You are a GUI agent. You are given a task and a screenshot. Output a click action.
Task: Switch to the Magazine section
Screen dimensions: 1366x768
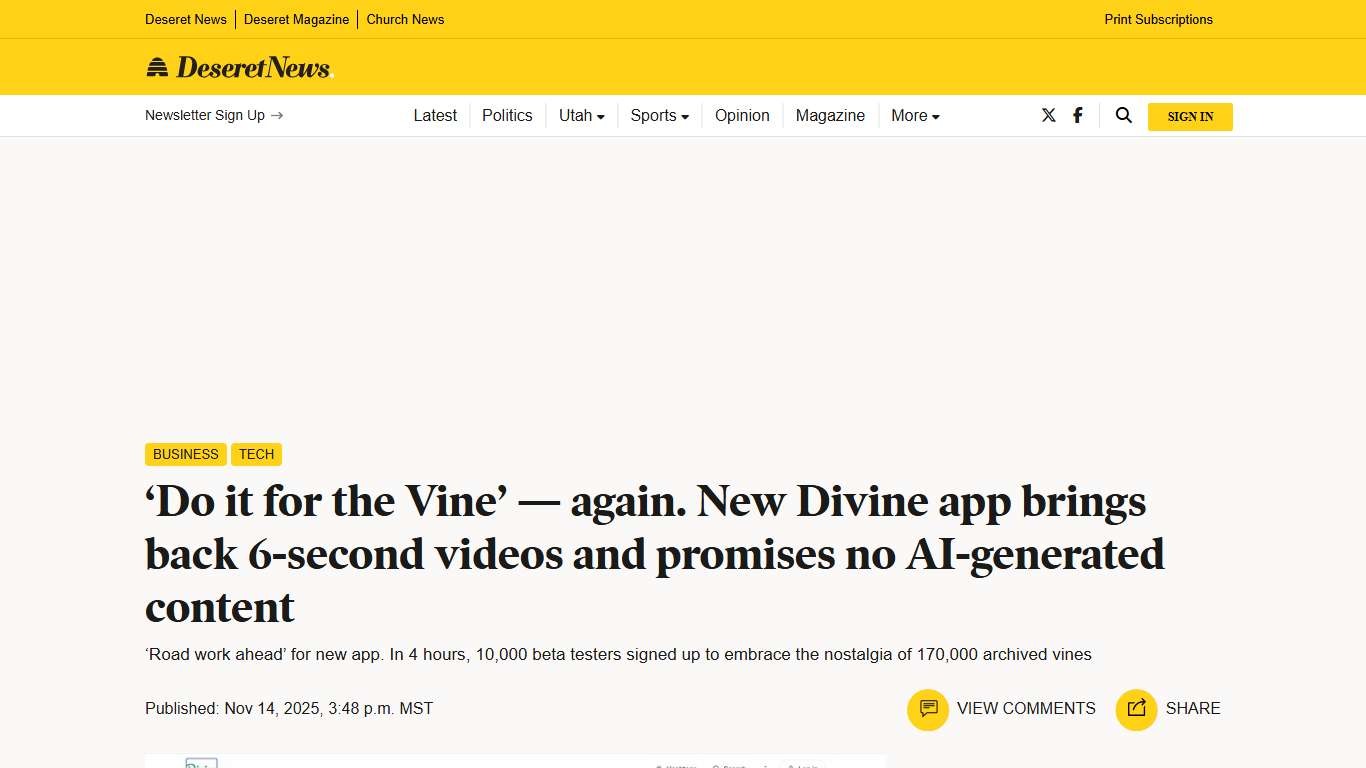pos(830,115)
